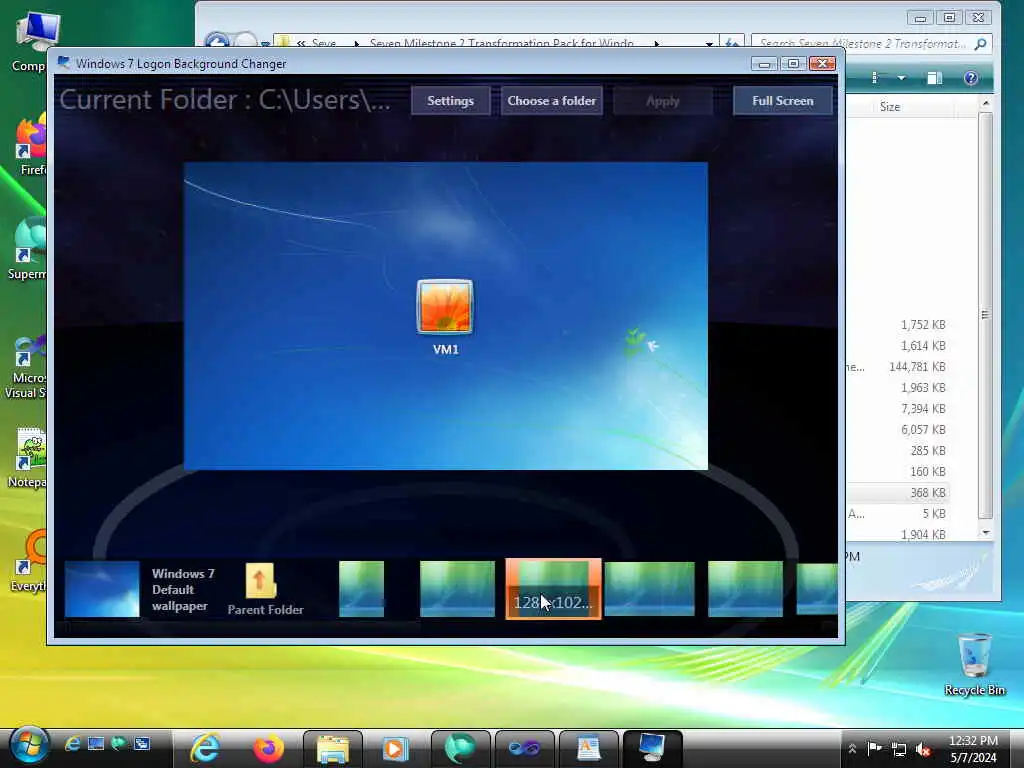Launch Internet Explorer from Quick Launch
This screenshot has width=1024, height=768.
pos(72,744)
